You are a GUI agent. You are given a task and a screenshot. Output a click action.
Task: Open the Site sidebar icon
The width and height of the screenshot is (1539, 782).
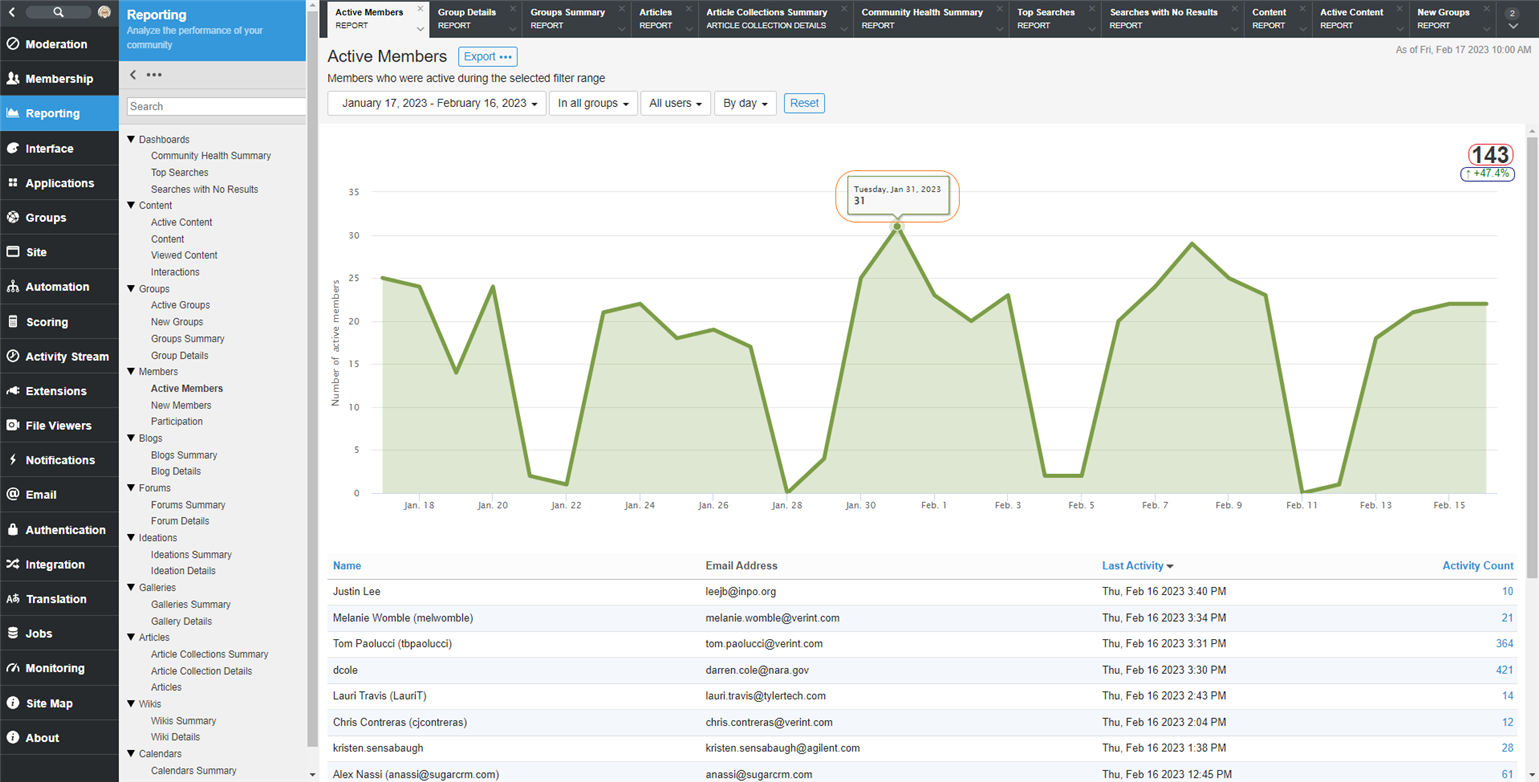pyautogui.click(x=13, y=252)
